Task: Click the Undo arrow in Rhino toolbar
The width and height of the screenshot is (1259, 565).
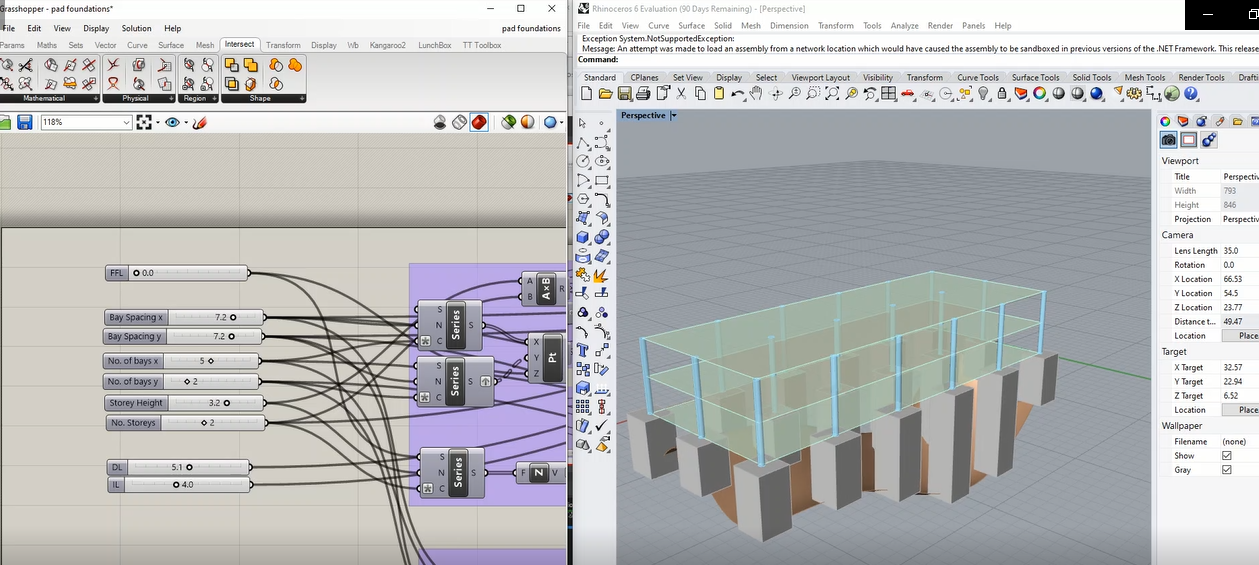Action: click(x=737, y=94)
